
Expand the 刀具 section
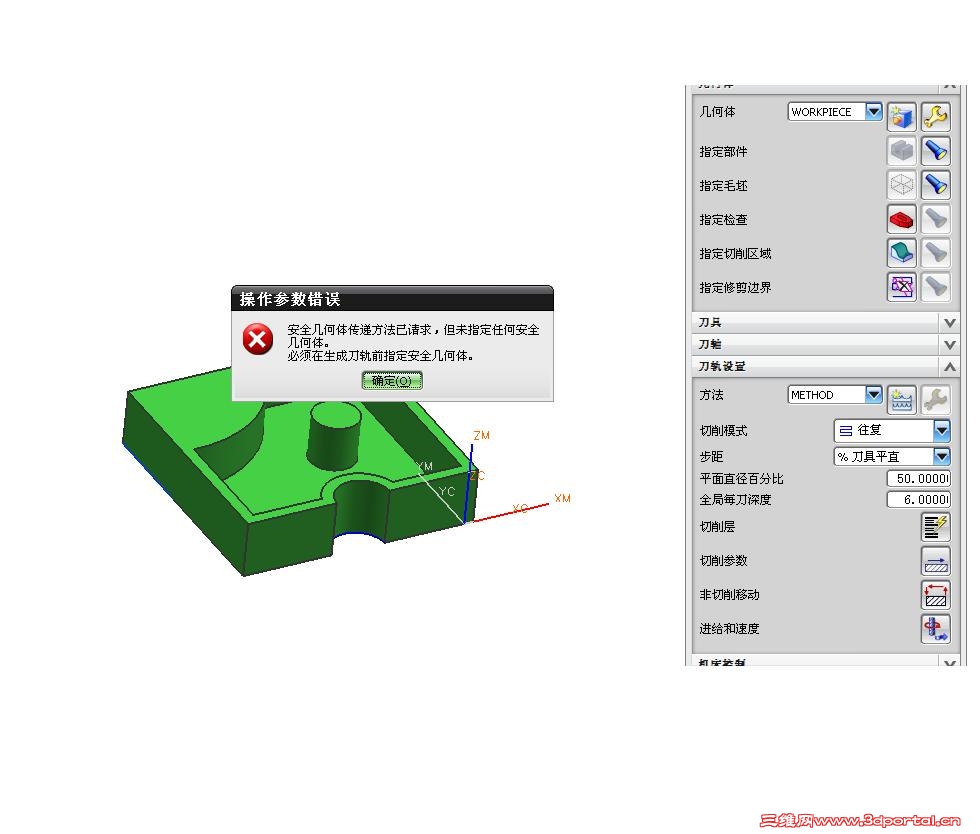[949, 323]
